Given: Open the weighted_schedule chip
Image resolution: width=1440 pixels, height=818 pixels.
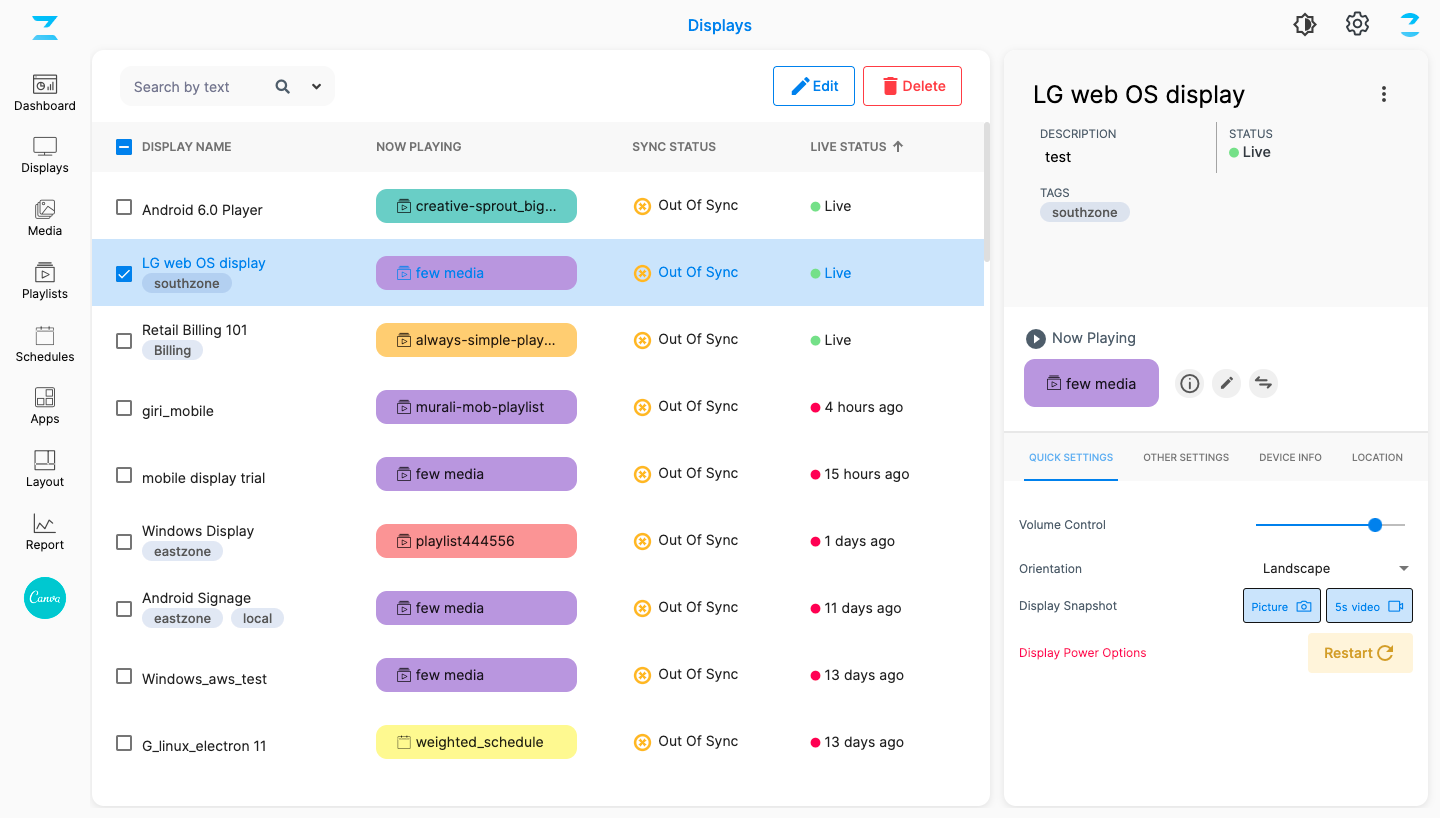Looking at the screenshot, I should pos(476,742).
